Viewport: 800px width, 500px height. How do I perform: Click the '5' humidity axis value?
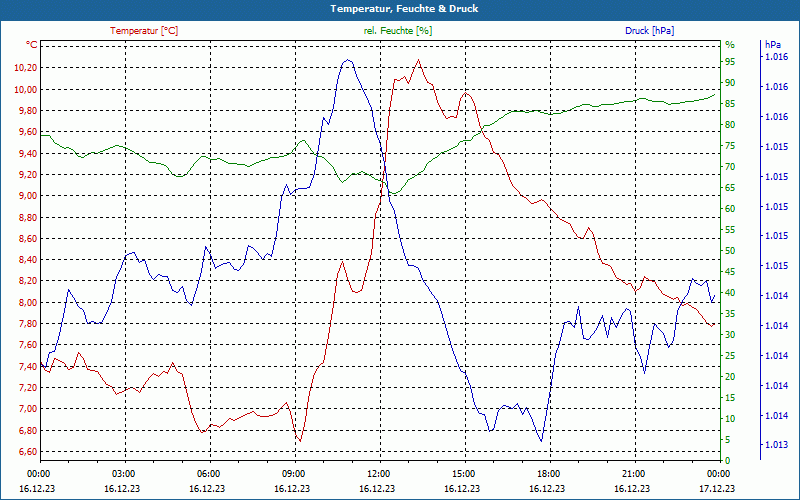coord(728,440)
